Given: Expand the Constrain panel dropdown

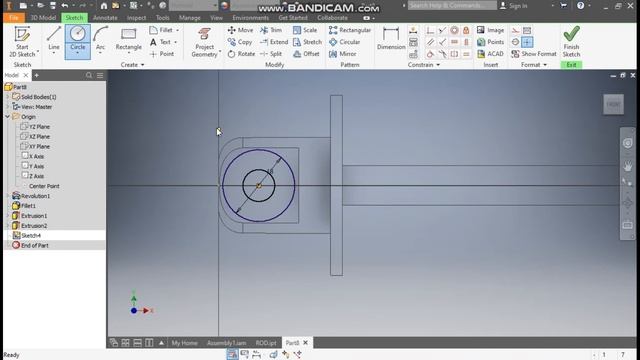Looking at the screenshot, I should click(x=438, y=65).
